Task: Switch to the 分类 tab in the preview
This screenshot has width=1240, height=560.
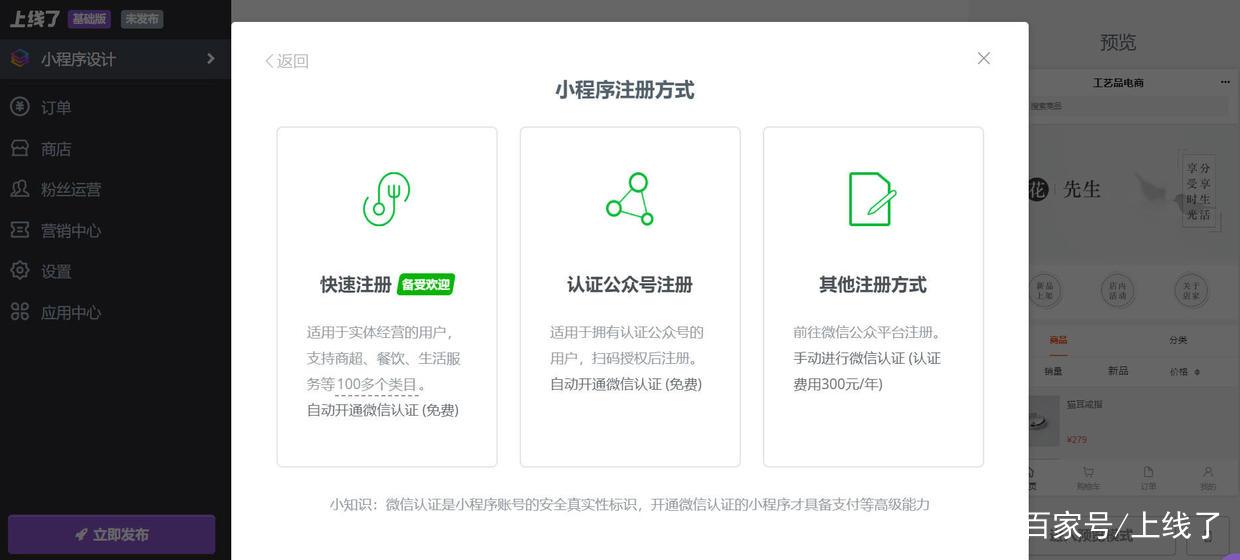Action: point(1178,340)
